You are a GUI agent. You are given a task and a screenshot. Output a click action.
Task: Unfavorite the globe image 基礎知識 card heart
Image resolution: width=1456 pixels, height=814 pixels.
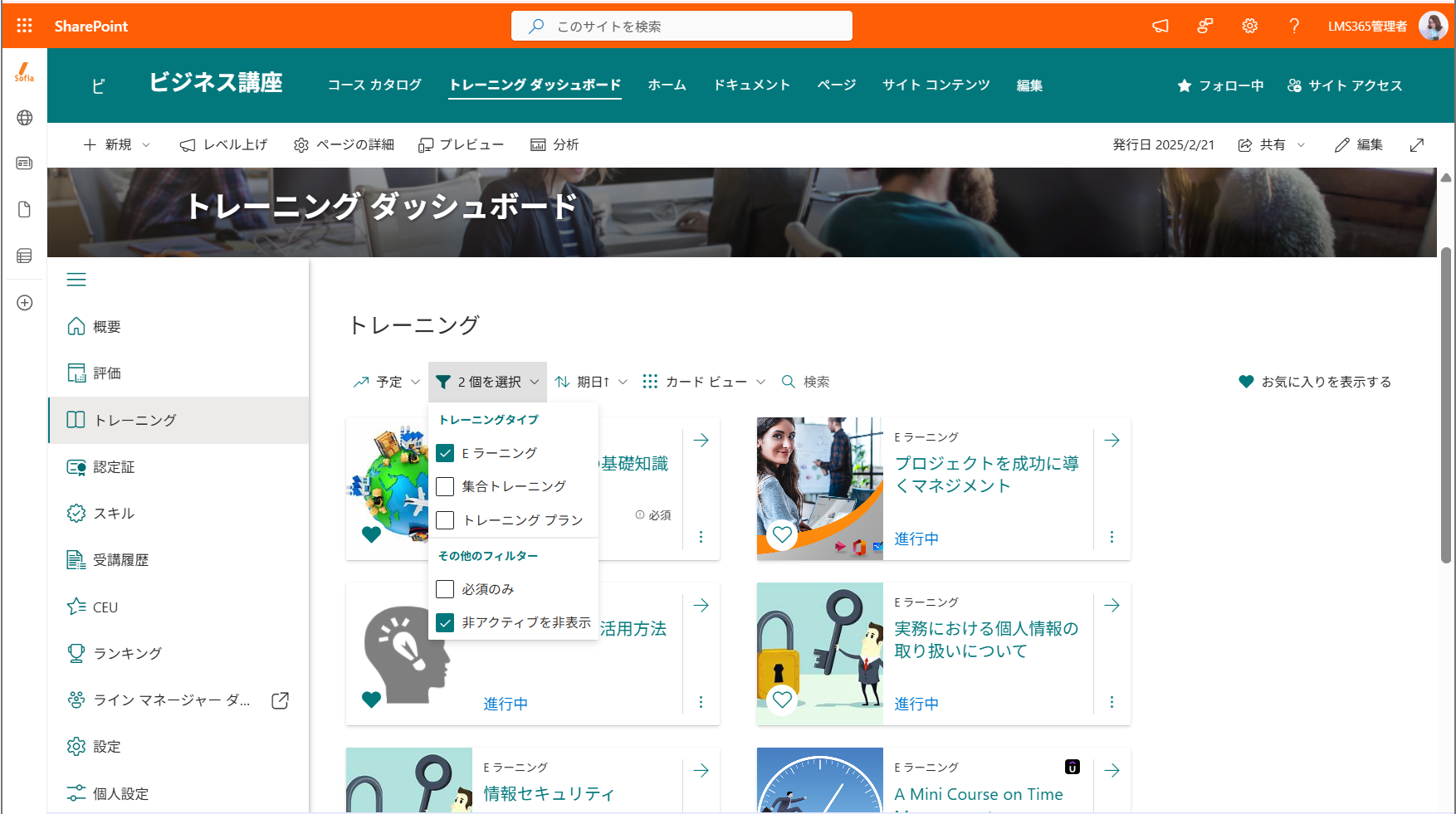tap(371, 534)
